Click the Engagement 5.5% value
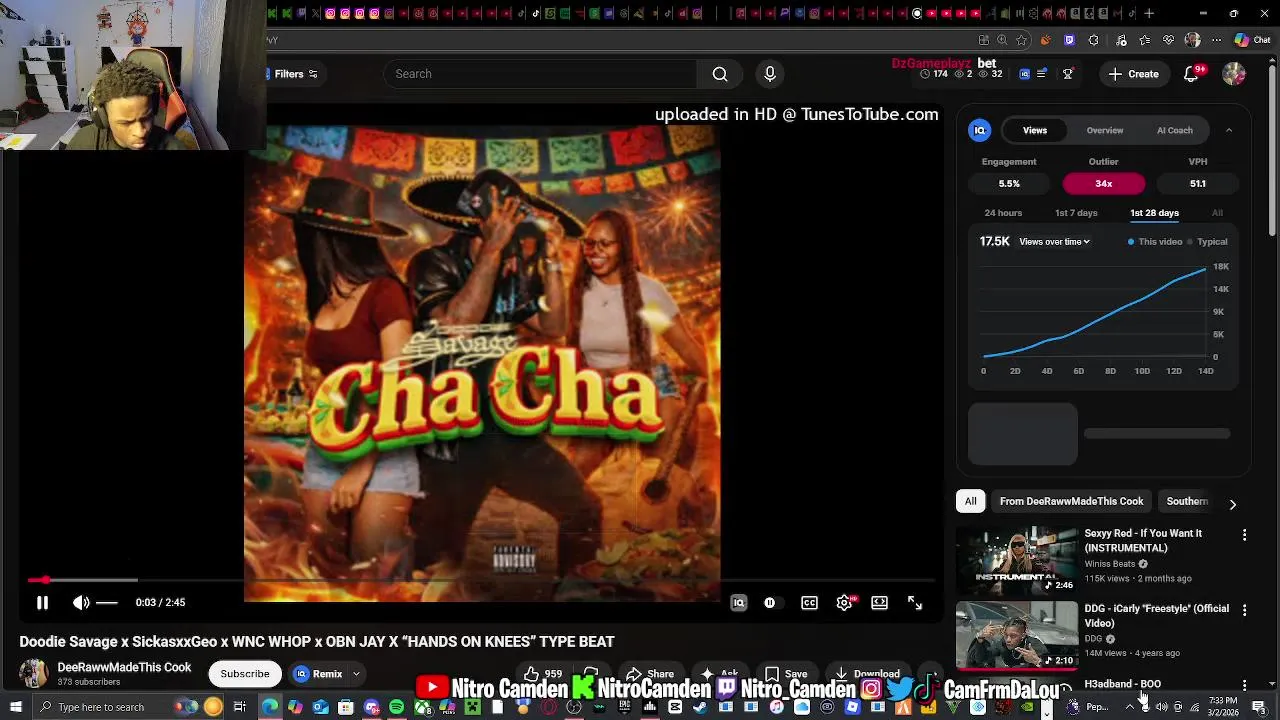The width and height of the screenshot is (1280, 720). pos(1009,184)
